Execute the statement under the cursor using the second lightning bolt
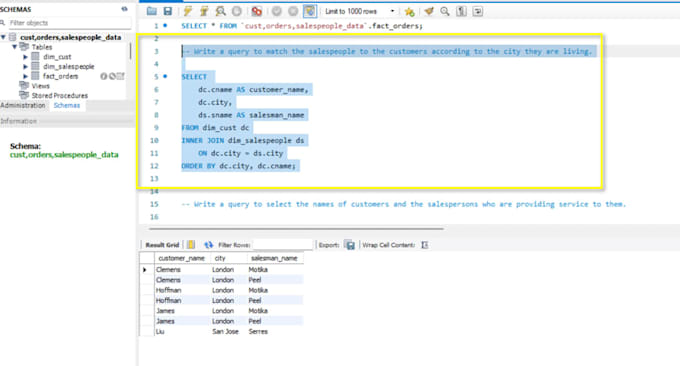The height and width of the screenshot is (366, 680). 203,11
